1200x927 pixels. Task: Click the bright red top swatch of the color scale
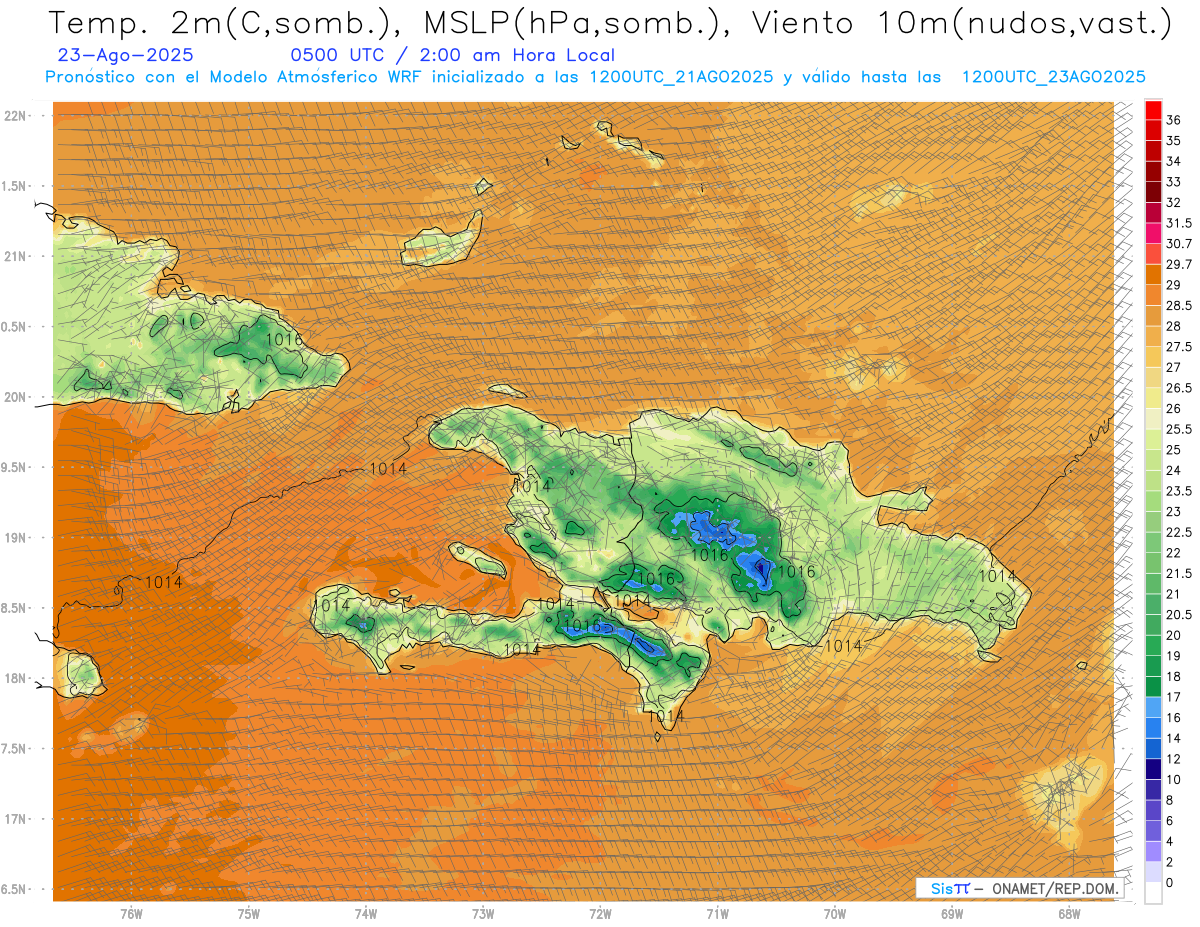point(1153,110)
